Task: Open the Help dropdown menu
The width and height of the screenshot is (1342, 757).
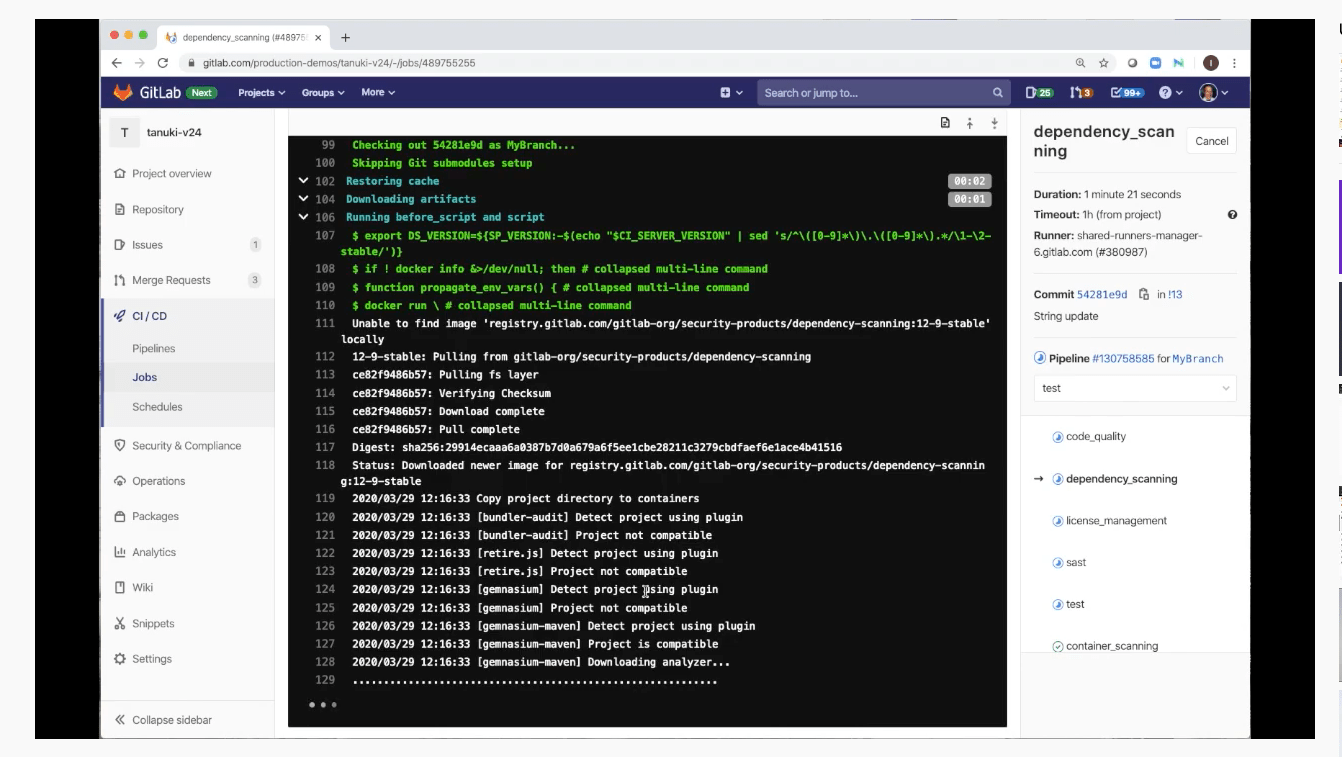Action: click(x=1170, y=93)
